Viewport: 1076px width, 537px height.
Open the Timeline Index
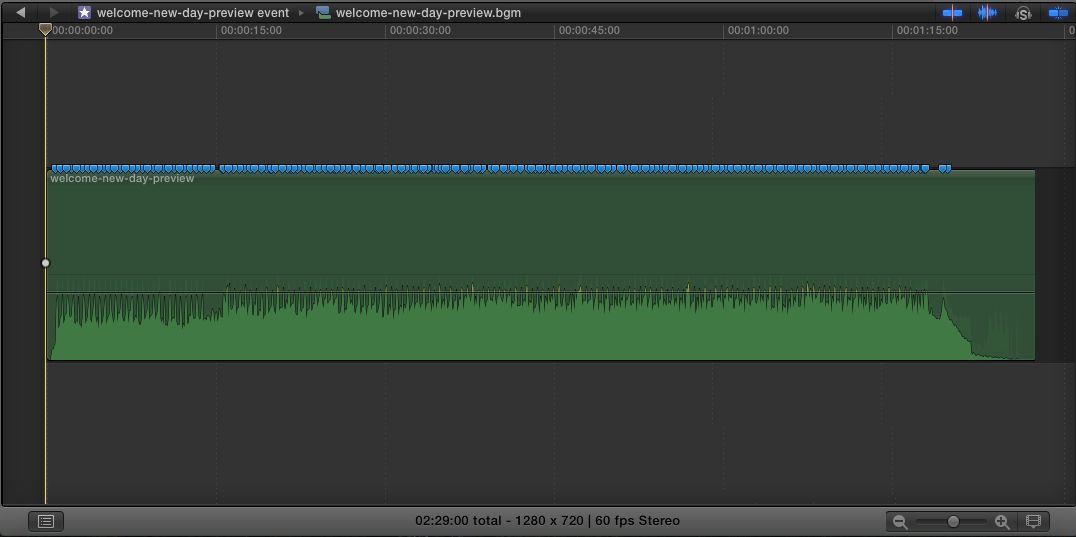[46, 521]
